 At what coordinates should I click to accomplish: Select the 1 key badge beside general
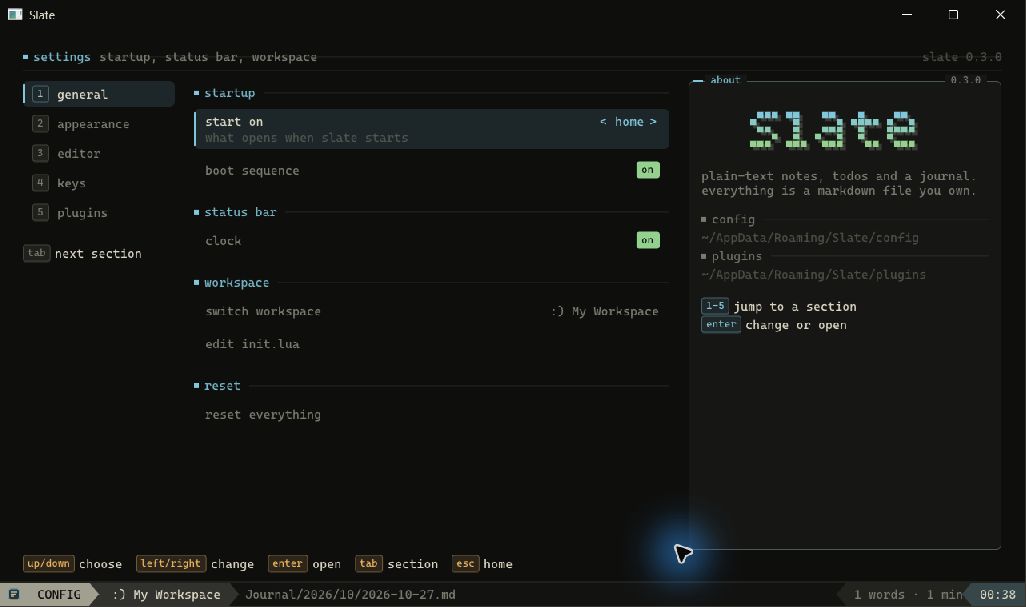click(40, 94)
